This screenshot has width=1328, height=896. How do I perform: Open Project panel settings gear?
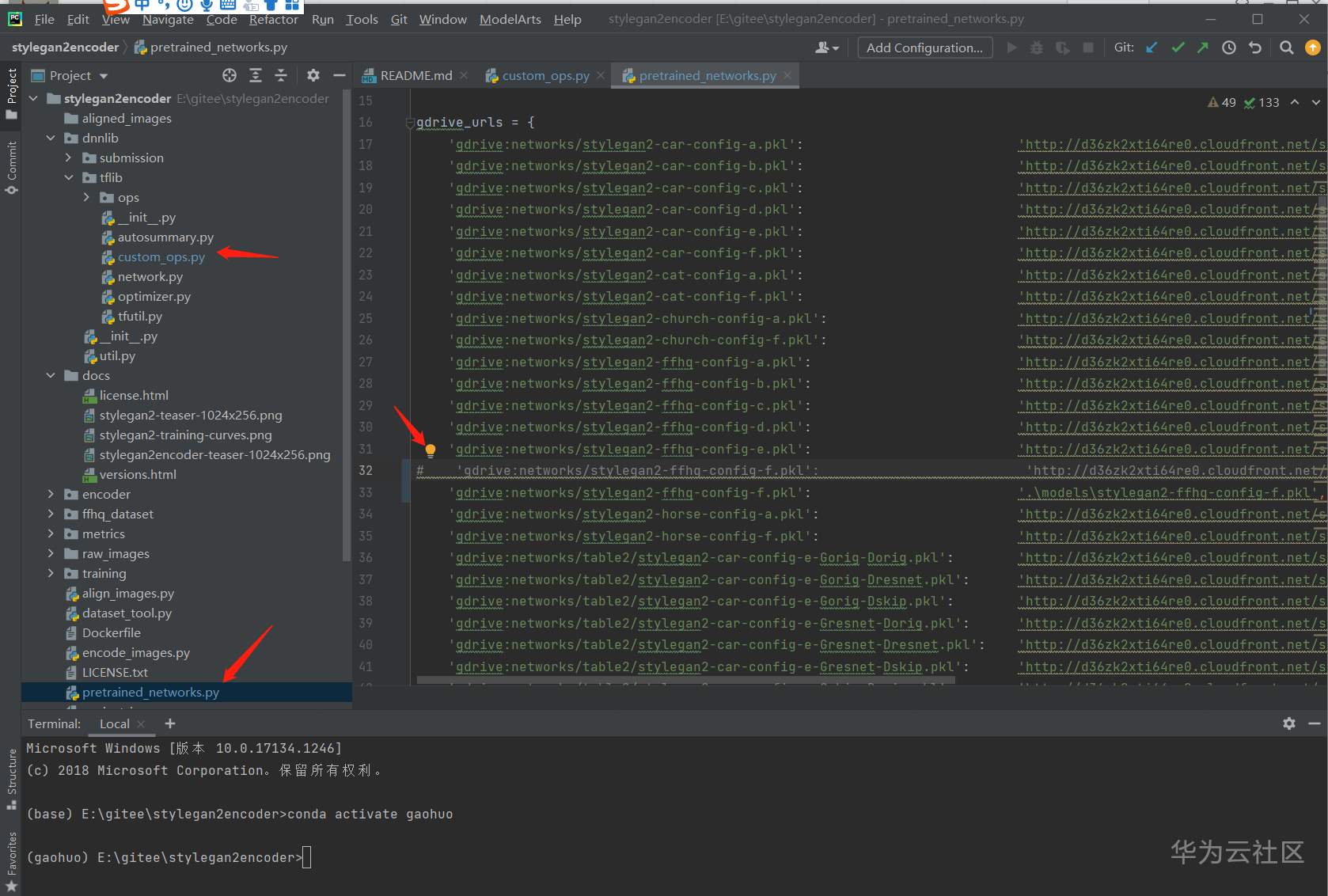click(313, 75)
